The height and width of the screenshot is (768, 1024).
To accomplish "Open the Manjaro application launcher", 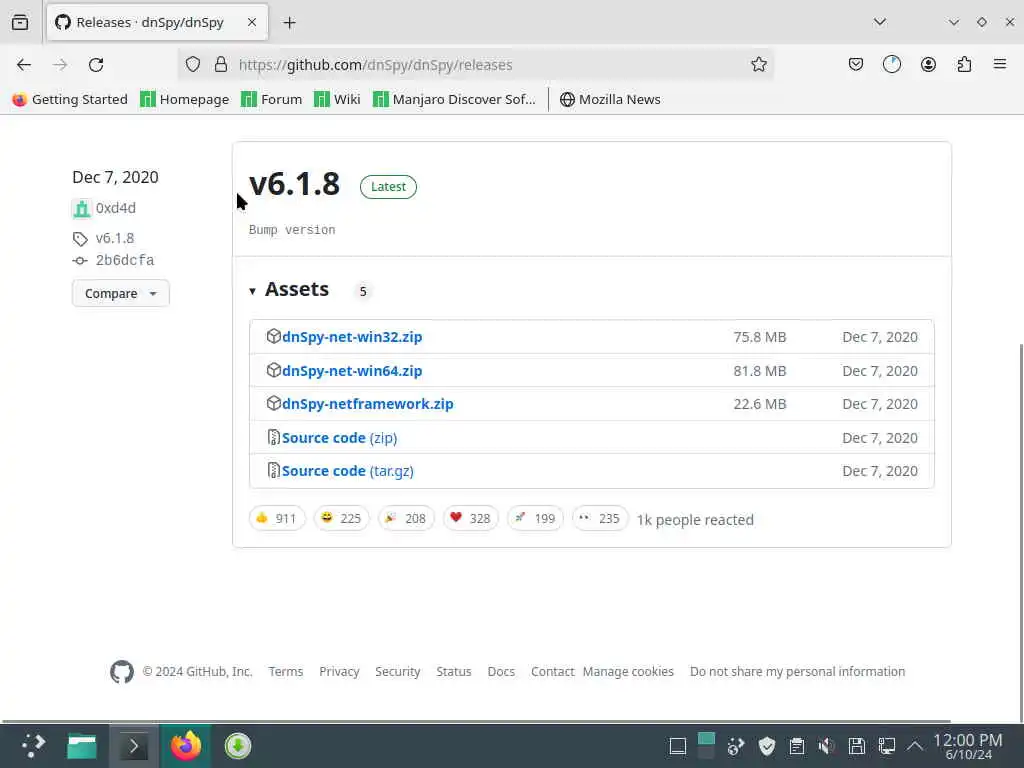I will tap(33, 745).
